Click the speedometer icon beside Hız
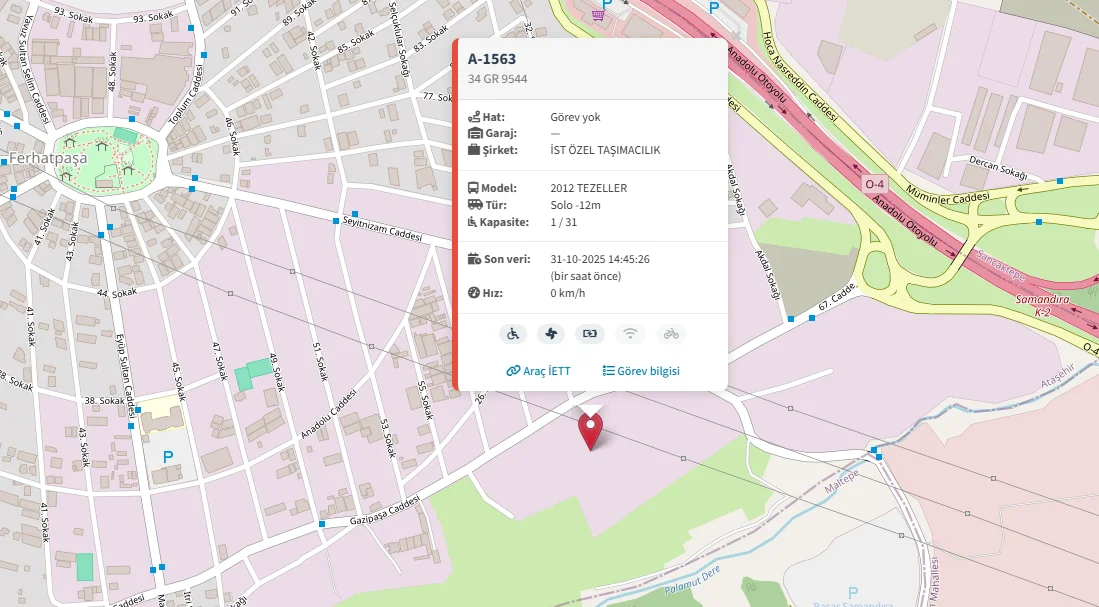The height and width of the screenshot is (607, 1099). point(474,293)
